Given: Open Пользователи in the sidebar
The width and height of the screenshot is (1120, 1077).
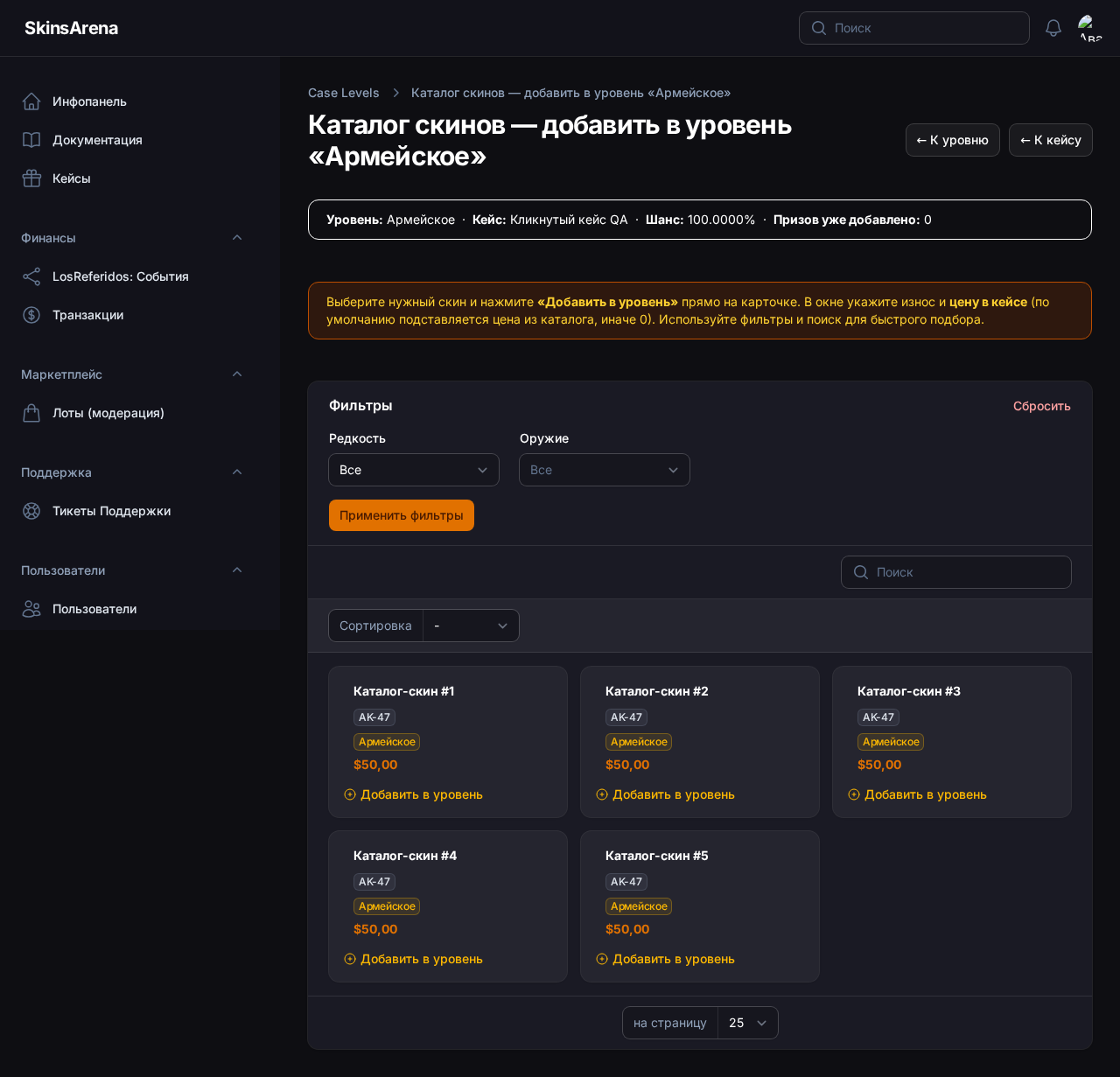Looking at the screenshot, I should point(94,609).
